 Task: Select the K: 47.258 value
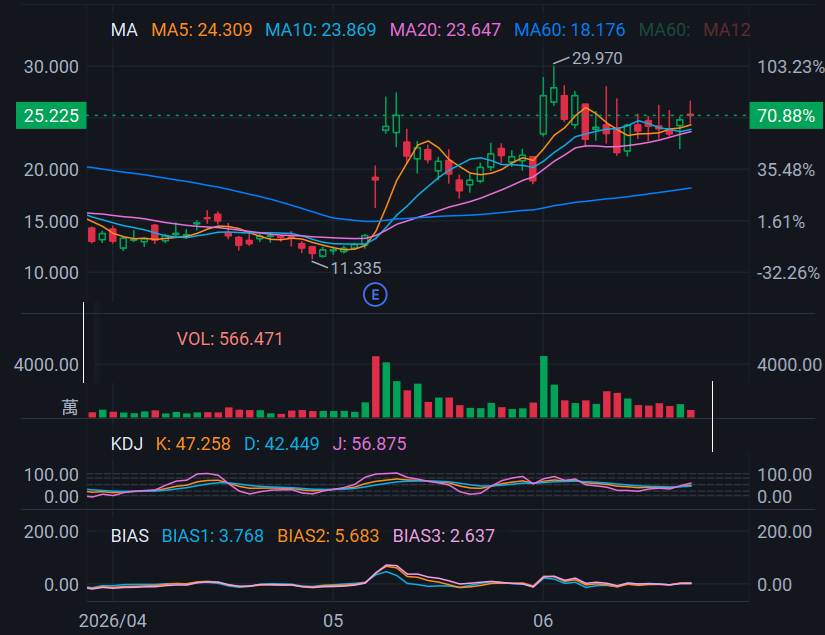coord(193,444)
